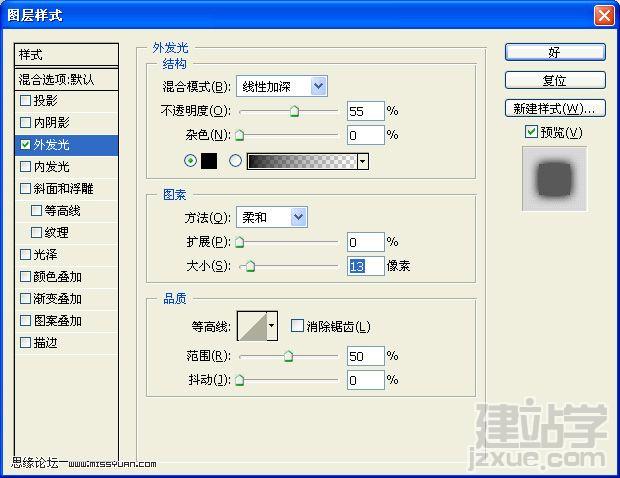The height and width of the screenshot is (478, 620).
Task: Click the 扩展 spread slider handle
Action: [x=240, y=242]
